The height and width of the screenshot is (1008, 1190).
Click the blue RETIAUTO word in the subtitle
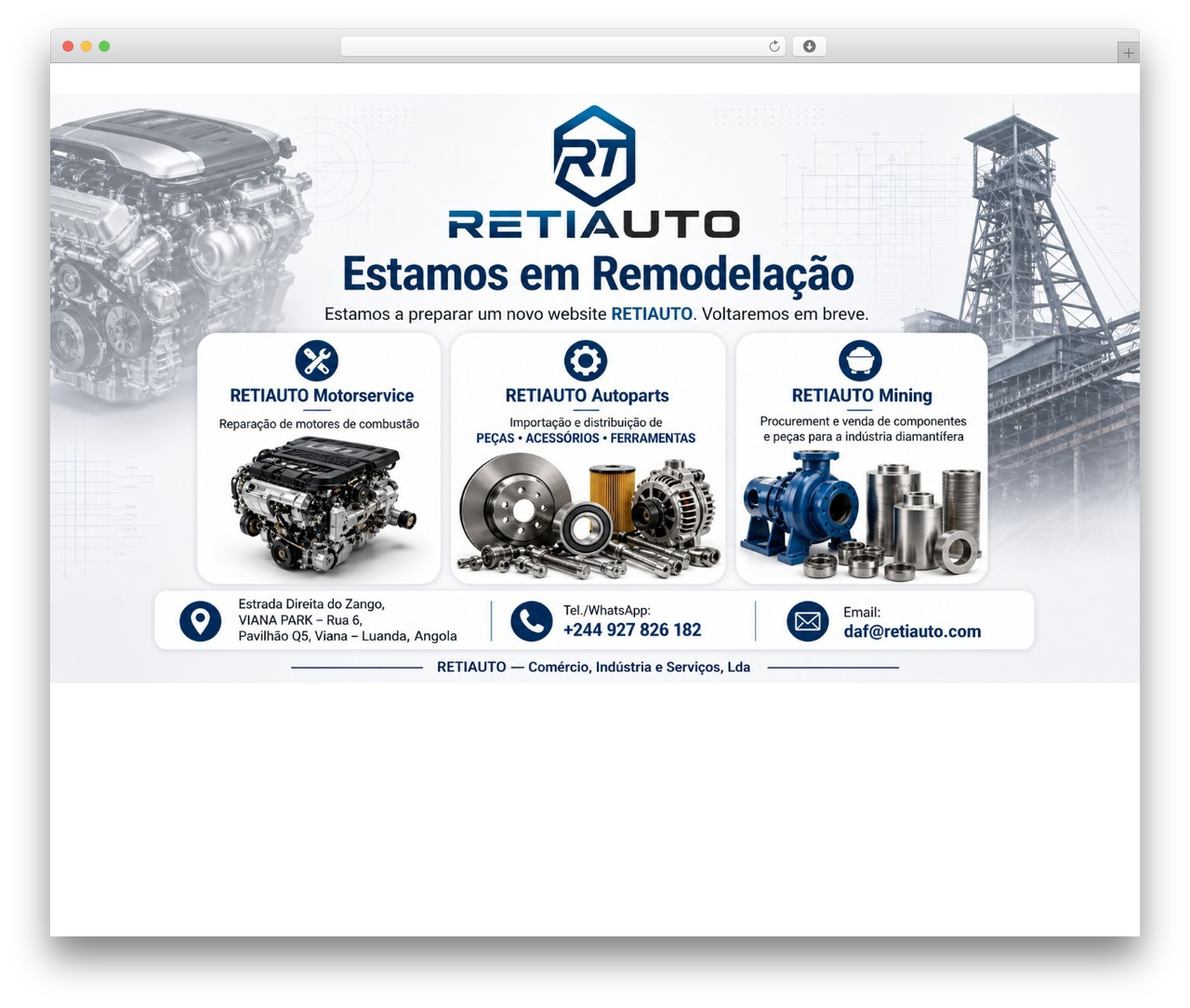pos(652,314)
